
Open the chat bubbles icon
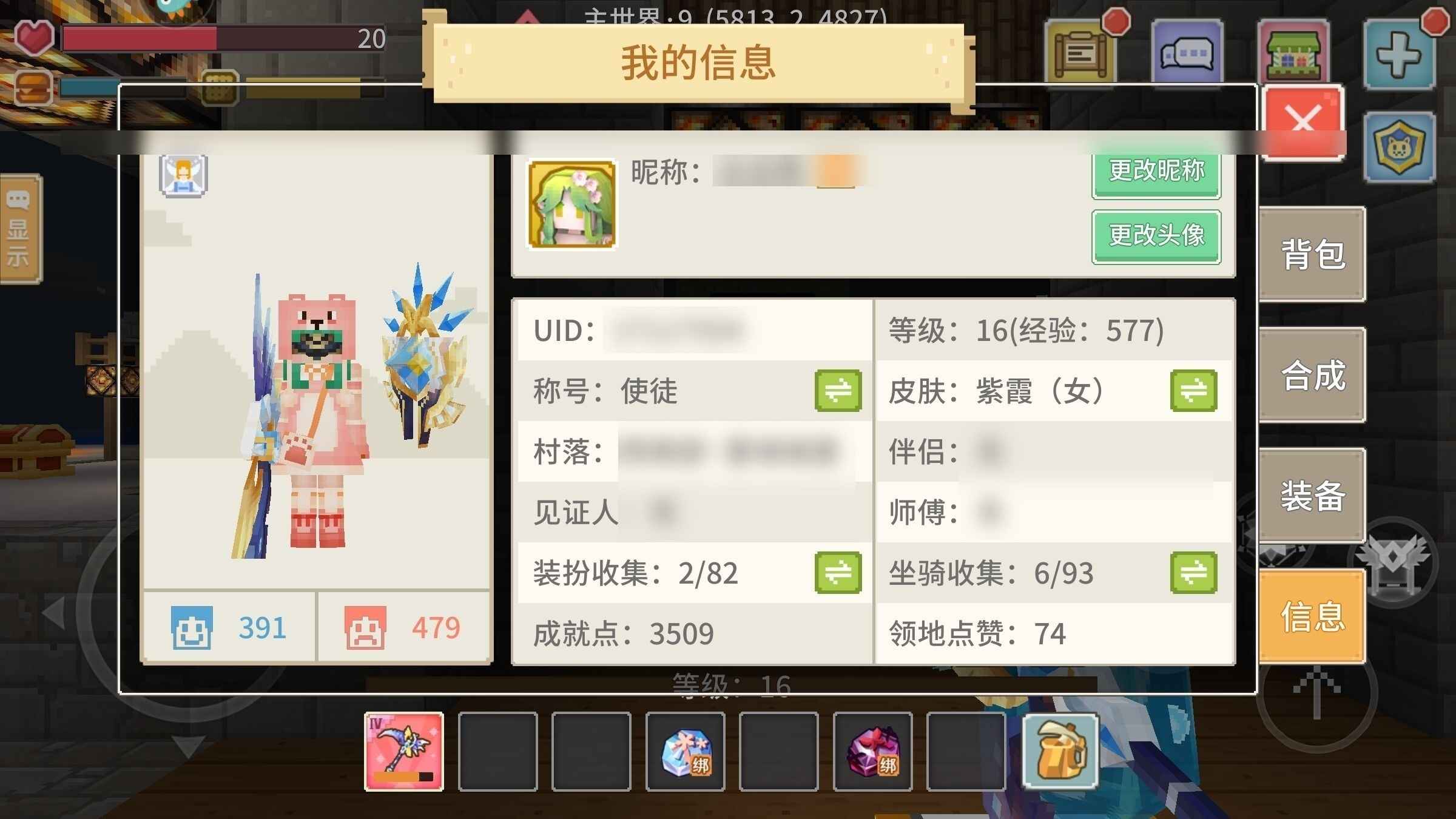pyautogui.click(x=1187, y=53)
